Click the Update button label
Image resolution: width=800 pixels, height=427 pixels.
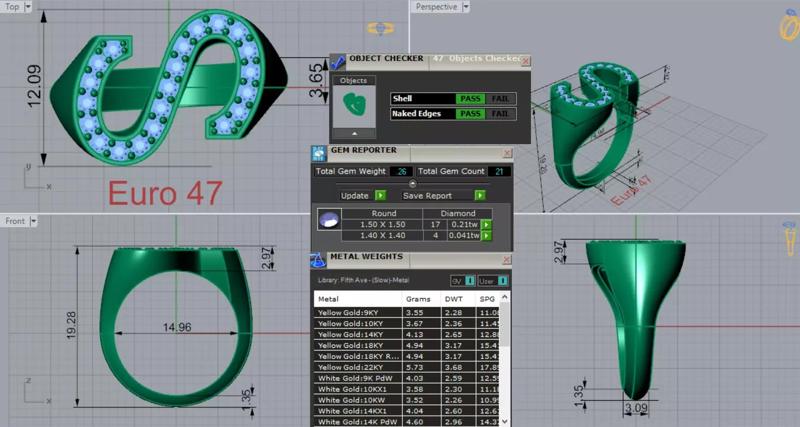point(355,195)
